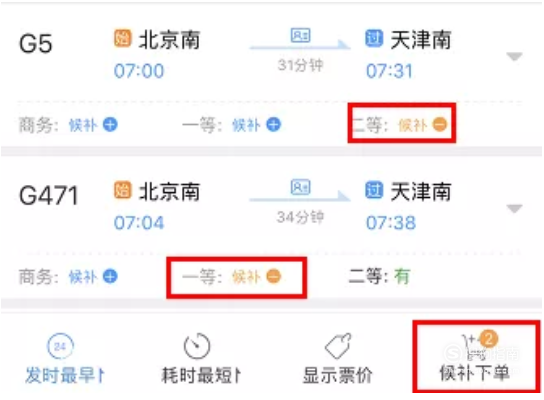Tap the G5 train number
544x400 pixels.
[x=36, y=44]
